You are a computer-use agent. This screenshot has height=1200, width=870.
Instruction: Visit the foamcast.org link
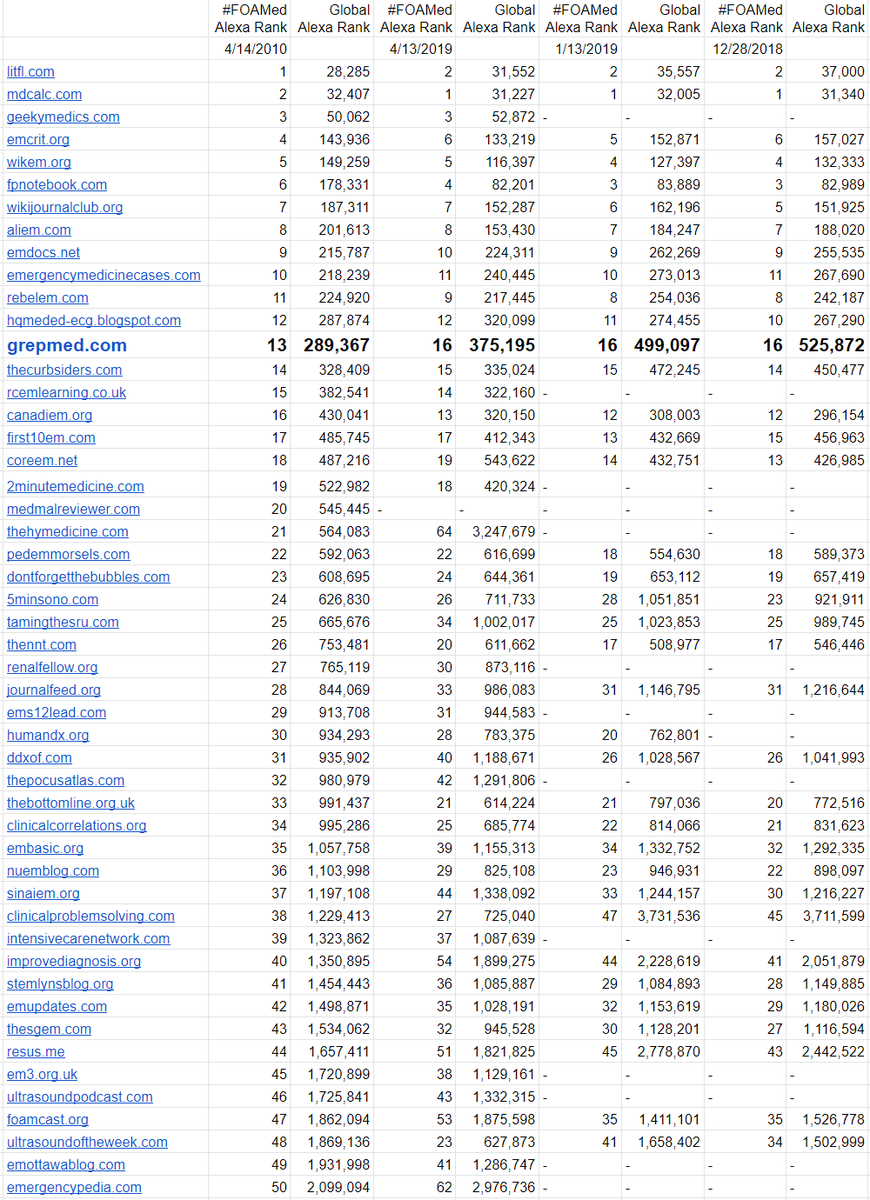(x=48, y=1121)
